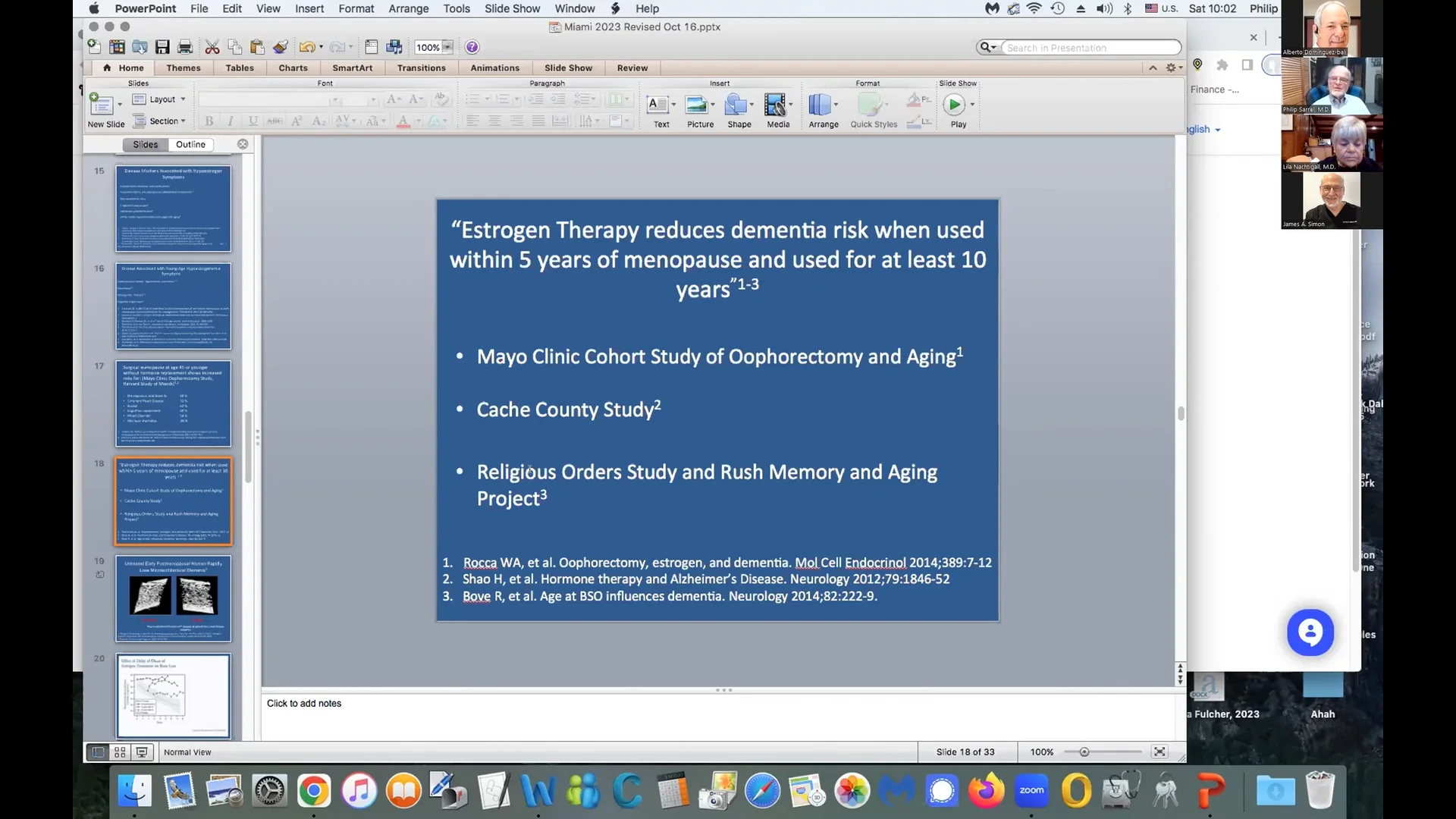The width and height of the screenshot is (1456, 819).
Task: Open the Themes ribbon tab
Action: click(184, 68)
